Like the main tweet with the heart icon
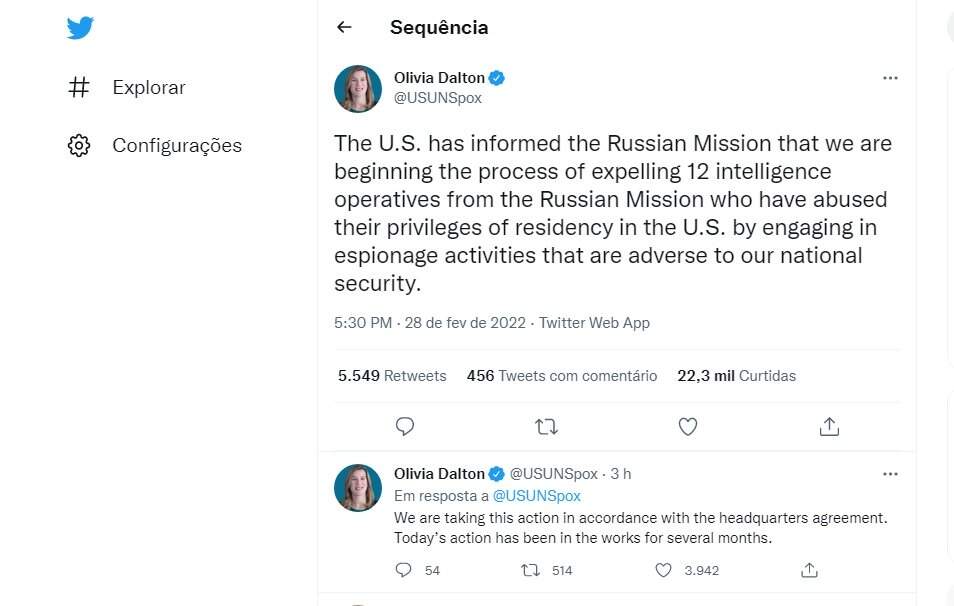The image size is (954, 606). point(688,427)
